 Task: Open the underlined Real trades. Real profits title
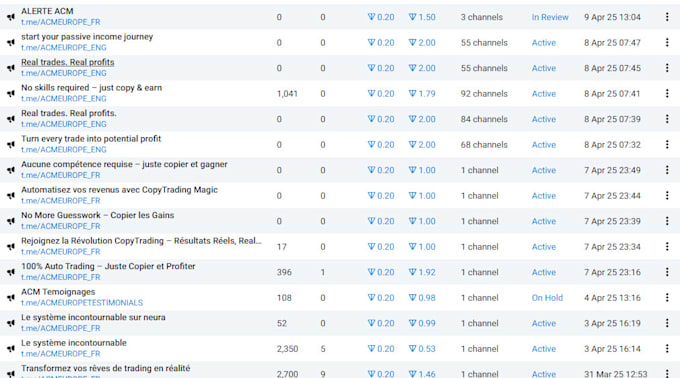pyautogui.click(x=68, y=62)
